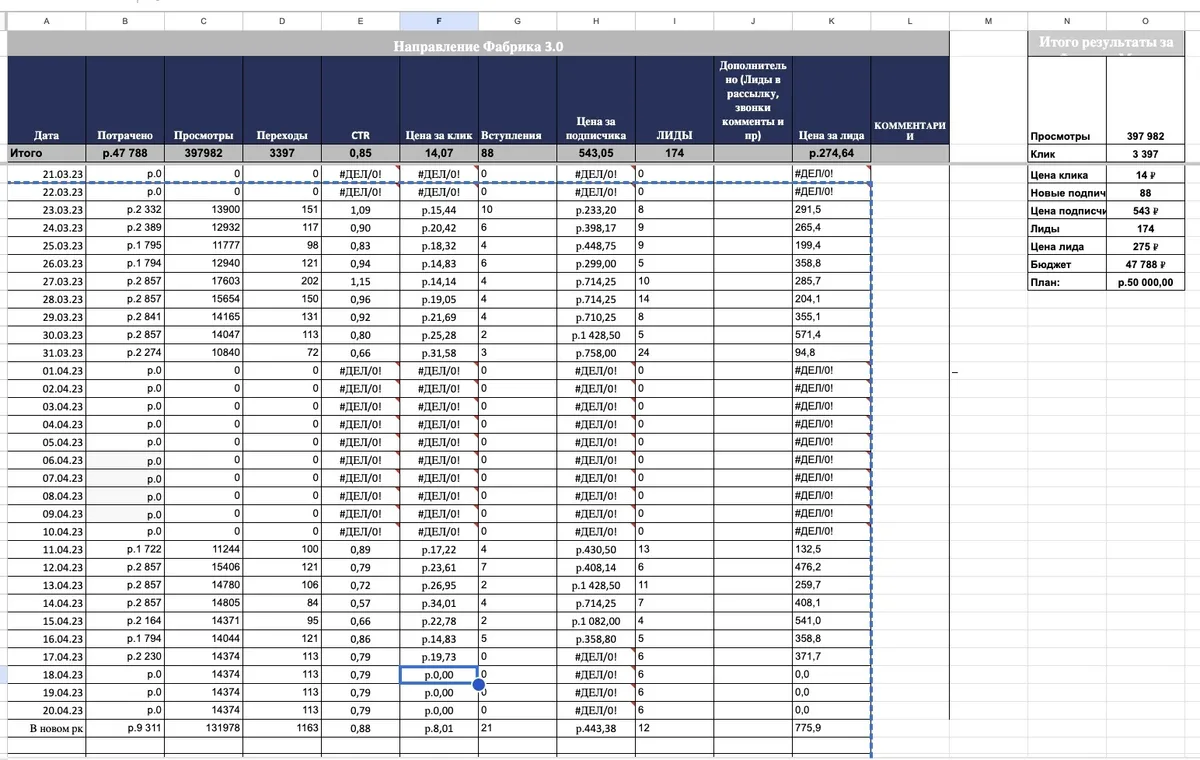1200x760 pixels.
Task: Click the 'Итого' row label cell
Action: (46, 154)
